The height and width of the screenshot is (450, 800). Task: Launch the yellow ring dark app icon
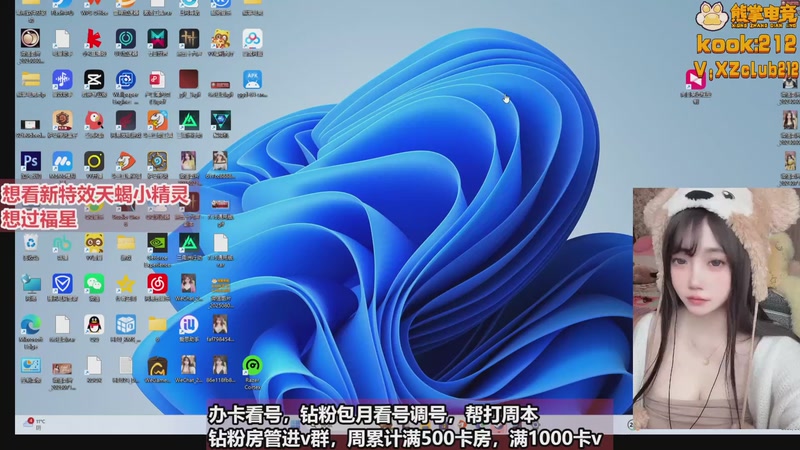pyautogui.click(x=94, y=162)
